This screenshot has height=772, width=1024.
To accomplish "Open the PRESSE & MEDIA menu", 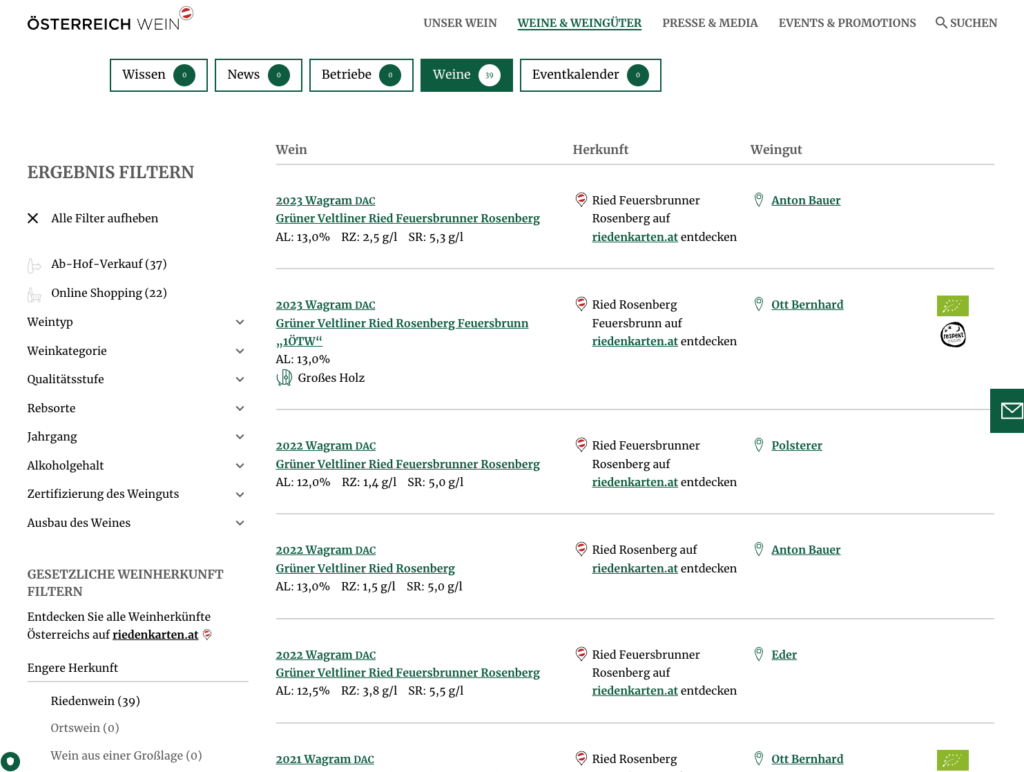I will pyautogui.click(x=710, y=23).
